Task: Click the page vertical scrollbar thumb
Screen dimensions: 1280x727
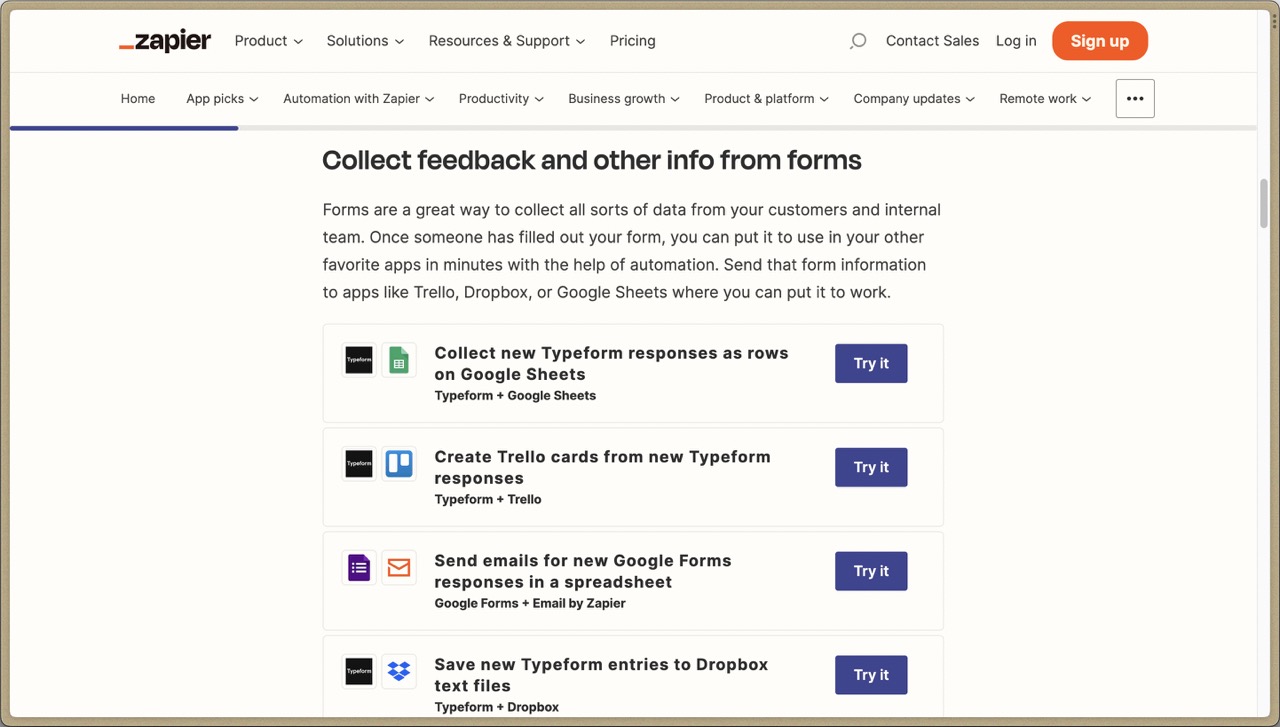Action: (1264, 204)
